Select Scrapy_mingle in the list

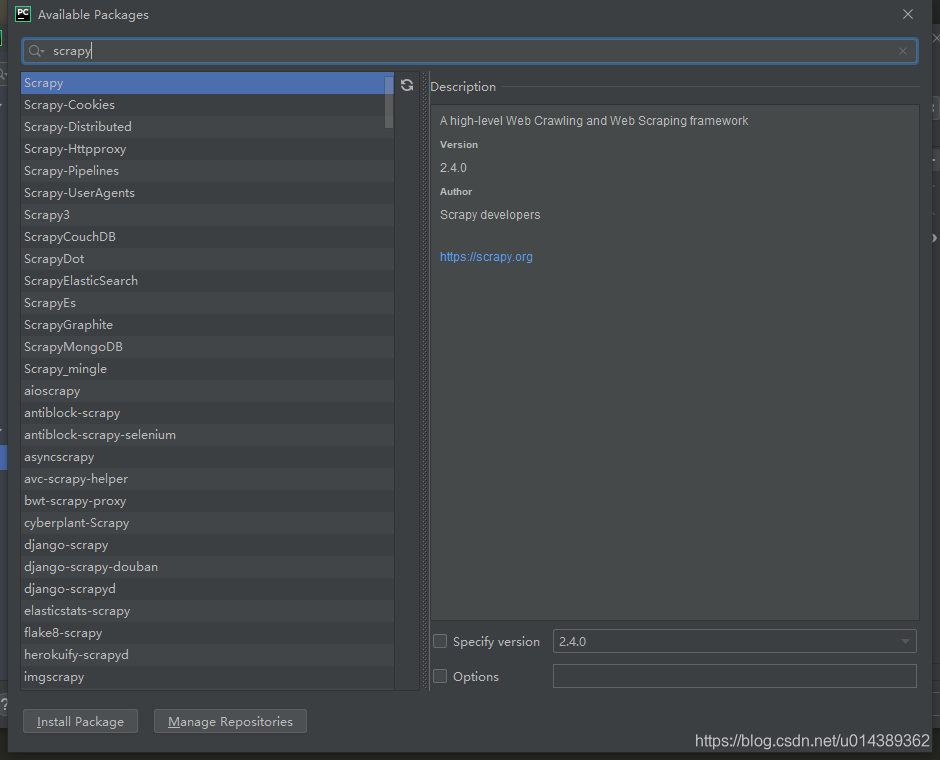tap(207, 369)
